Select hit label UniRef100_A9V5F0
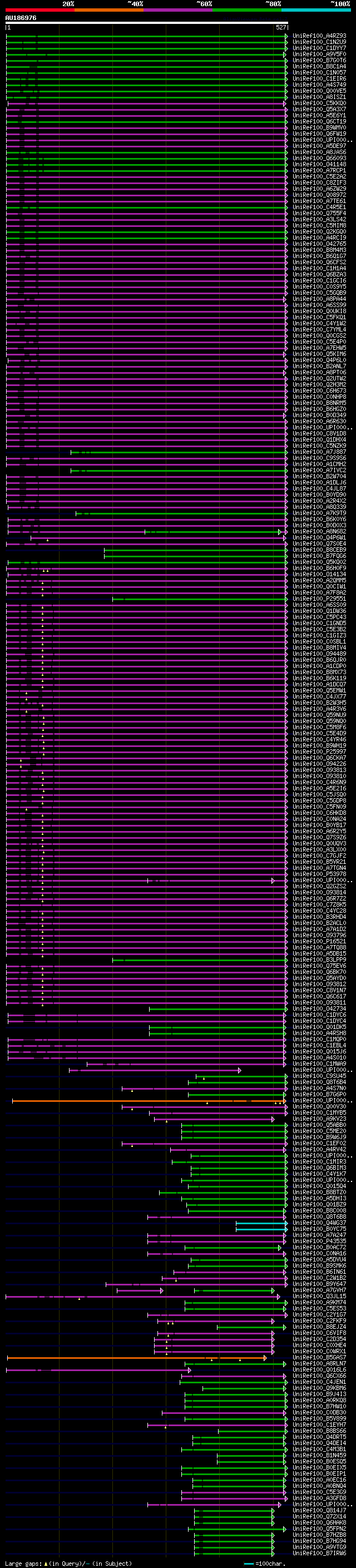The image size is (356, 1568). coord(319,54)
